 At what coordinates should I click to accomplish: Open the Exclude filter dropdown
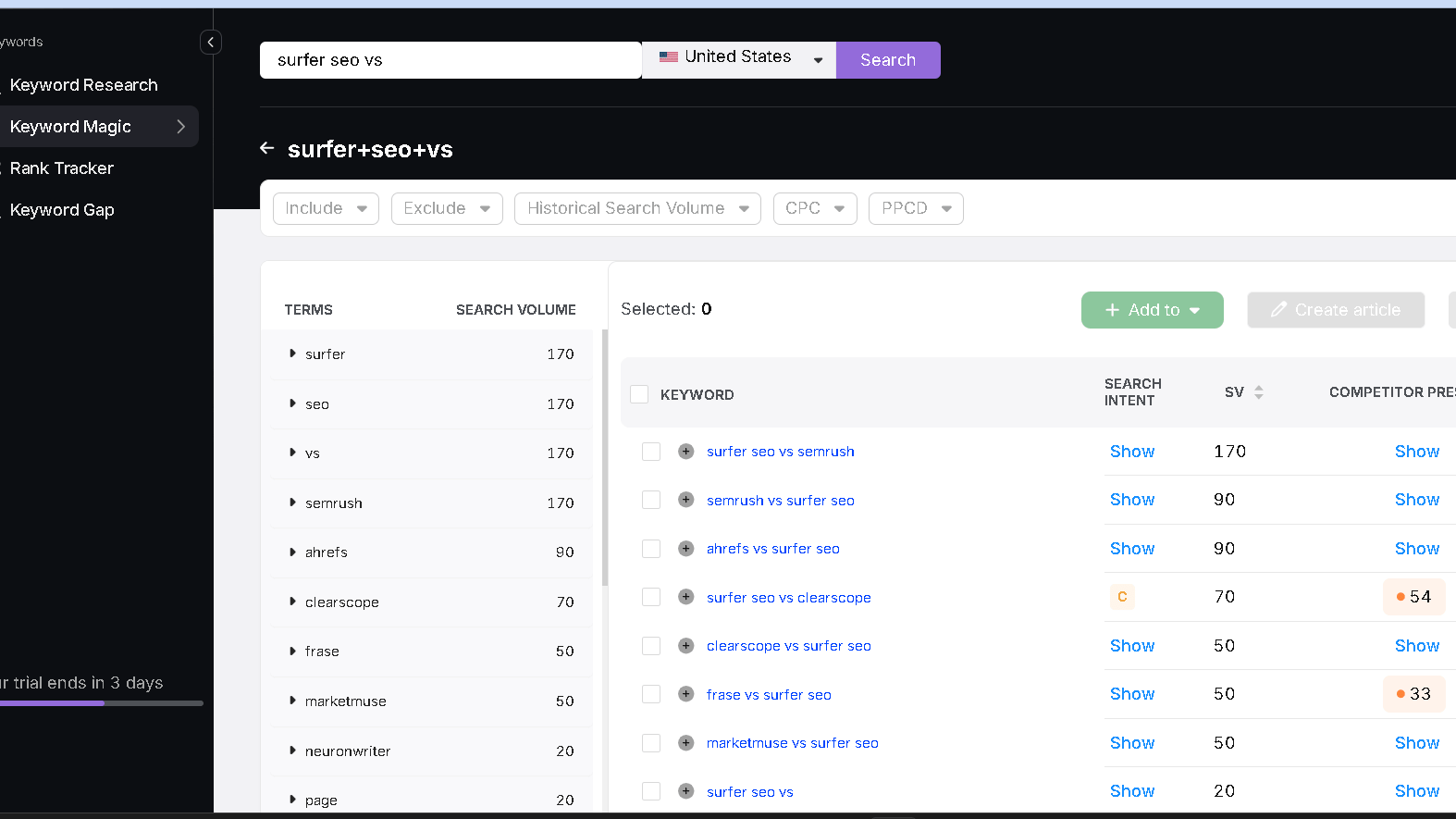(x=447, y=208)
